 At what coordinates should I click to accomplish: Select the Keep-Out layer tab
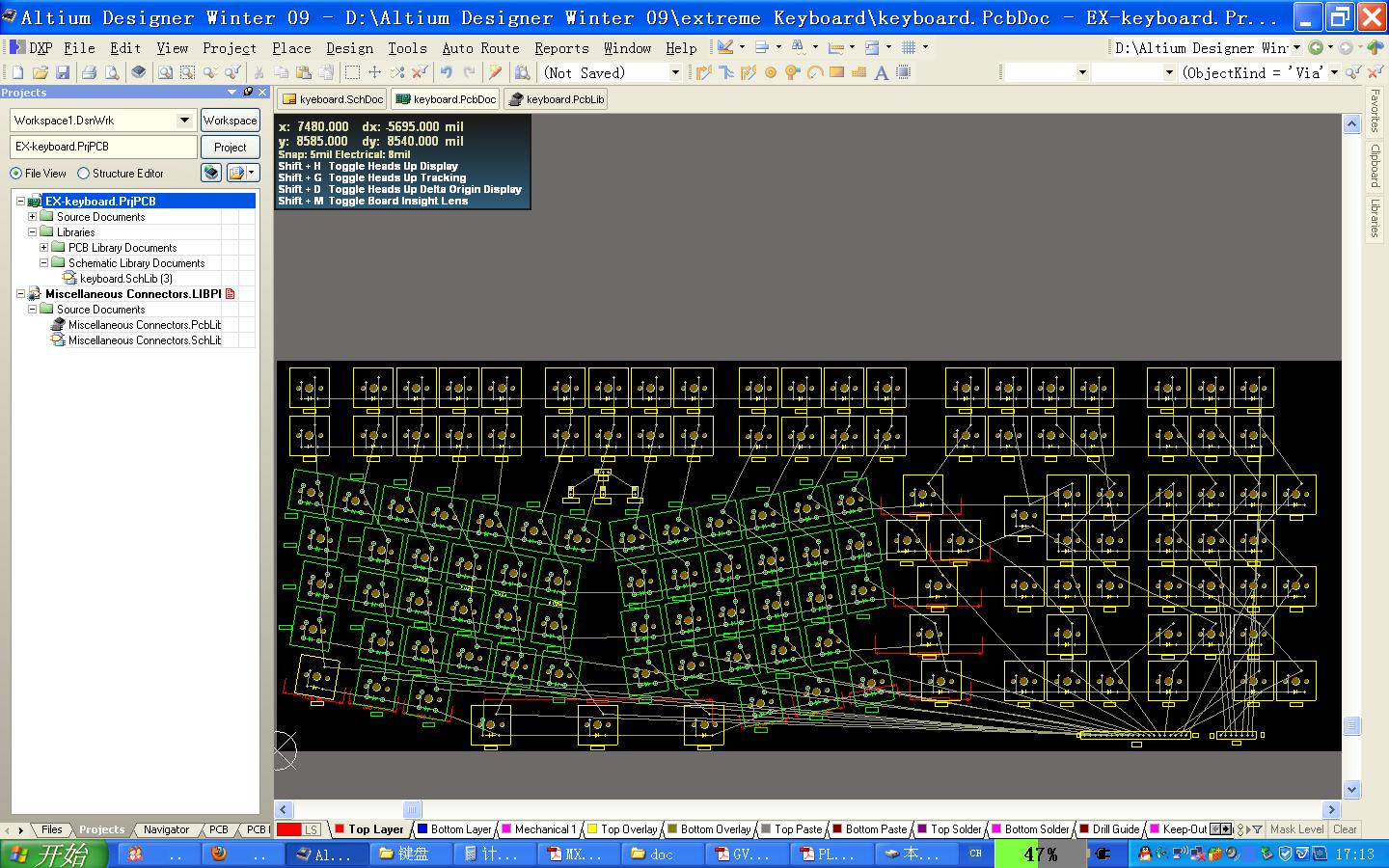pyautogui.click(x=1177, y=829)
